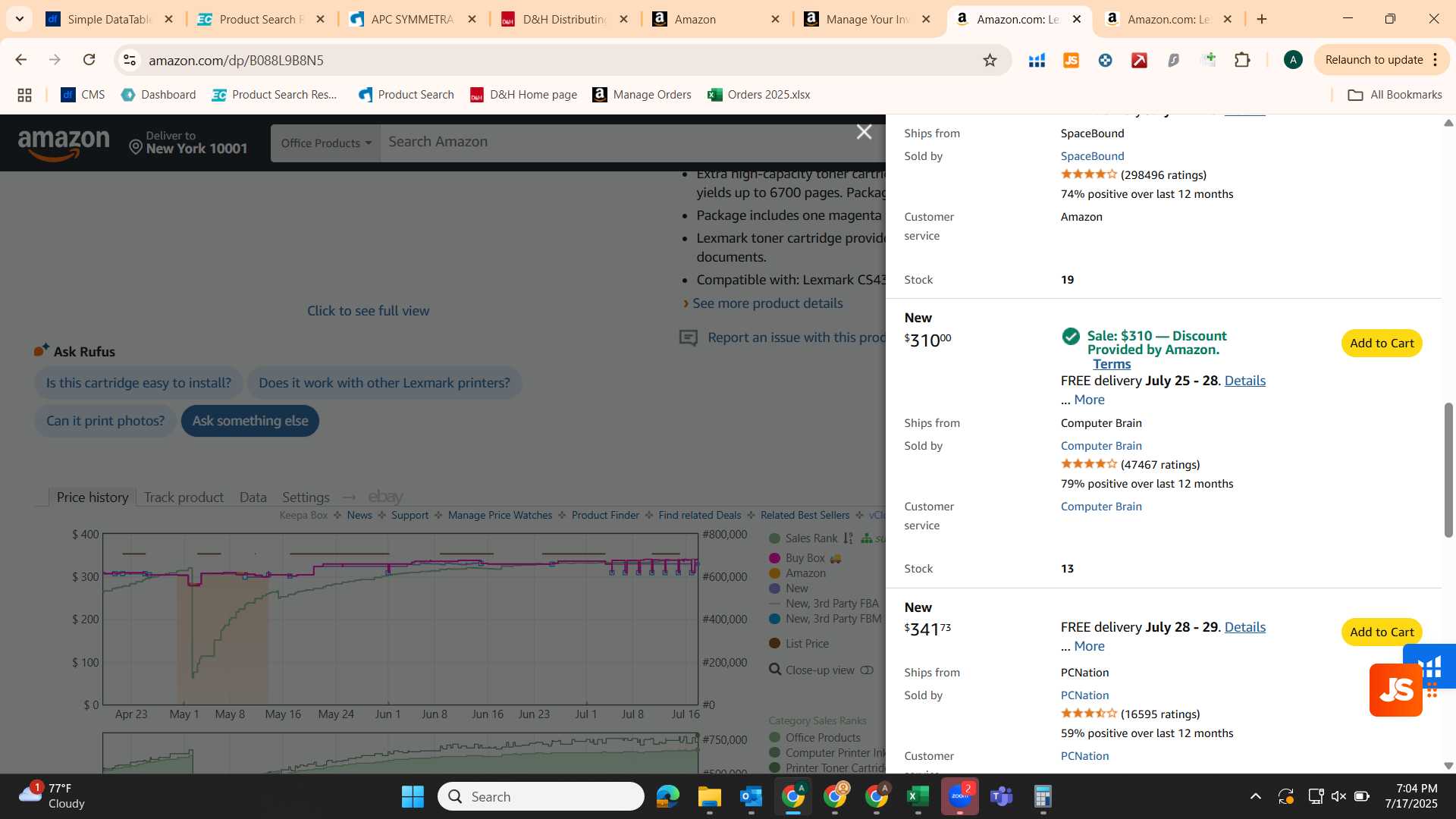Click the report issue speech bubble icon

tap(688, 338)
